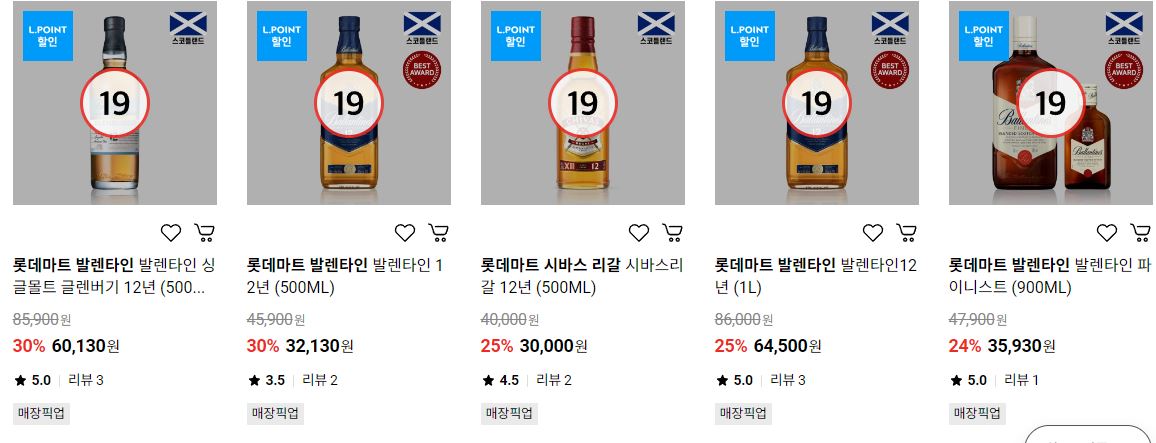Toggle wishlist heart for 발렌타인 12년 500ML

405,233
